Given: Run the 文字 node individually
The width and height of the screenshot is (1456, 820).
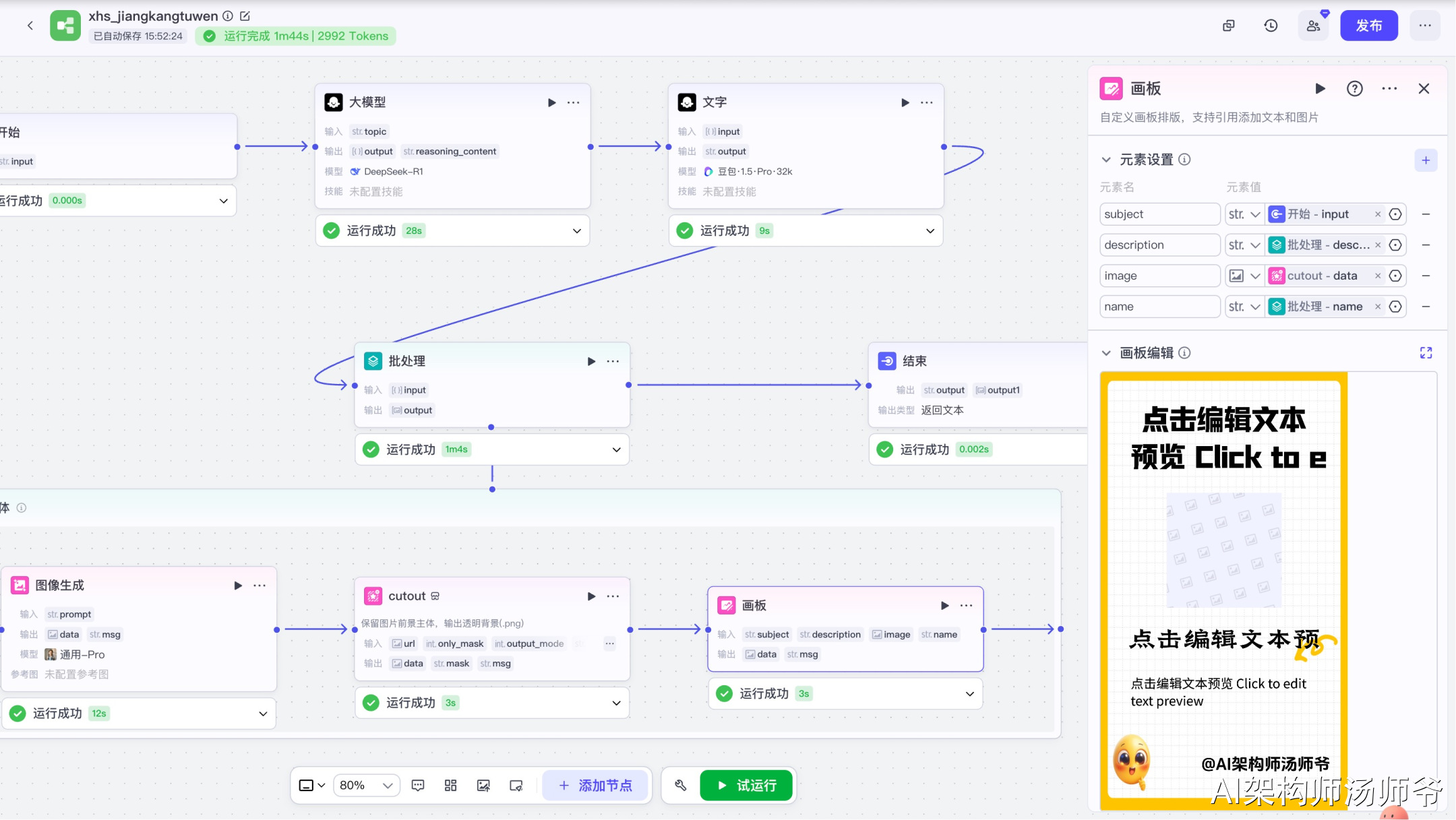Looking at the screenshot, I should [x=905, y=102].
